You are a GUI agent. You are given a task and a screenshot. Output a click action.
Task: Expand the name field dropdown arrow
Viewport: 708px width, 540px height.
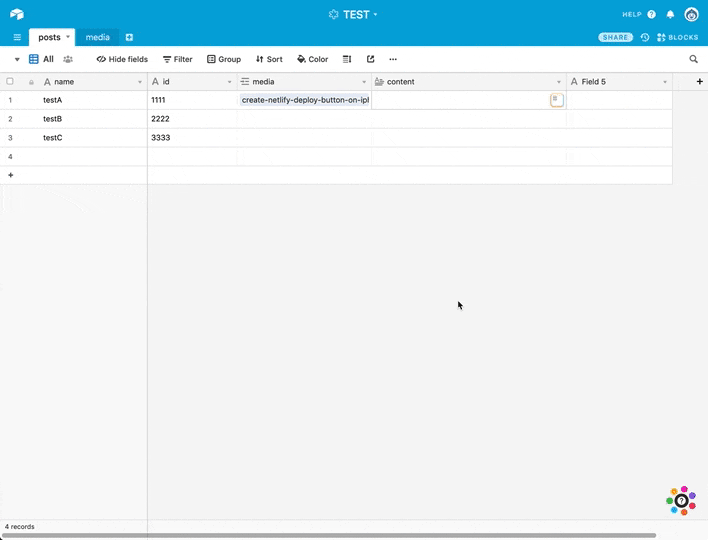tap(140, 82)
